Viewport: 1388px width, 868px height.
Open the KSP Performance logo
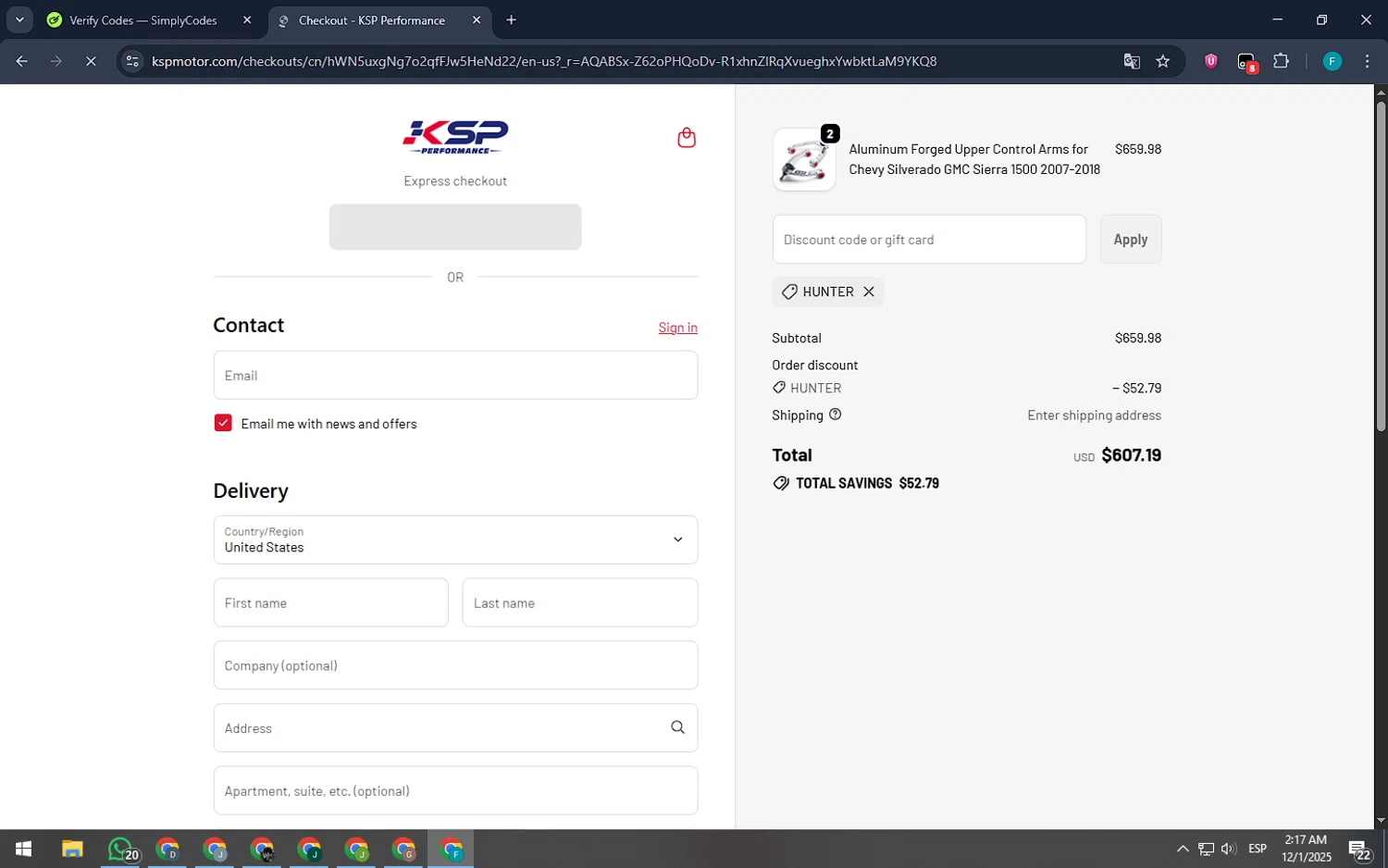click(455, 137)
